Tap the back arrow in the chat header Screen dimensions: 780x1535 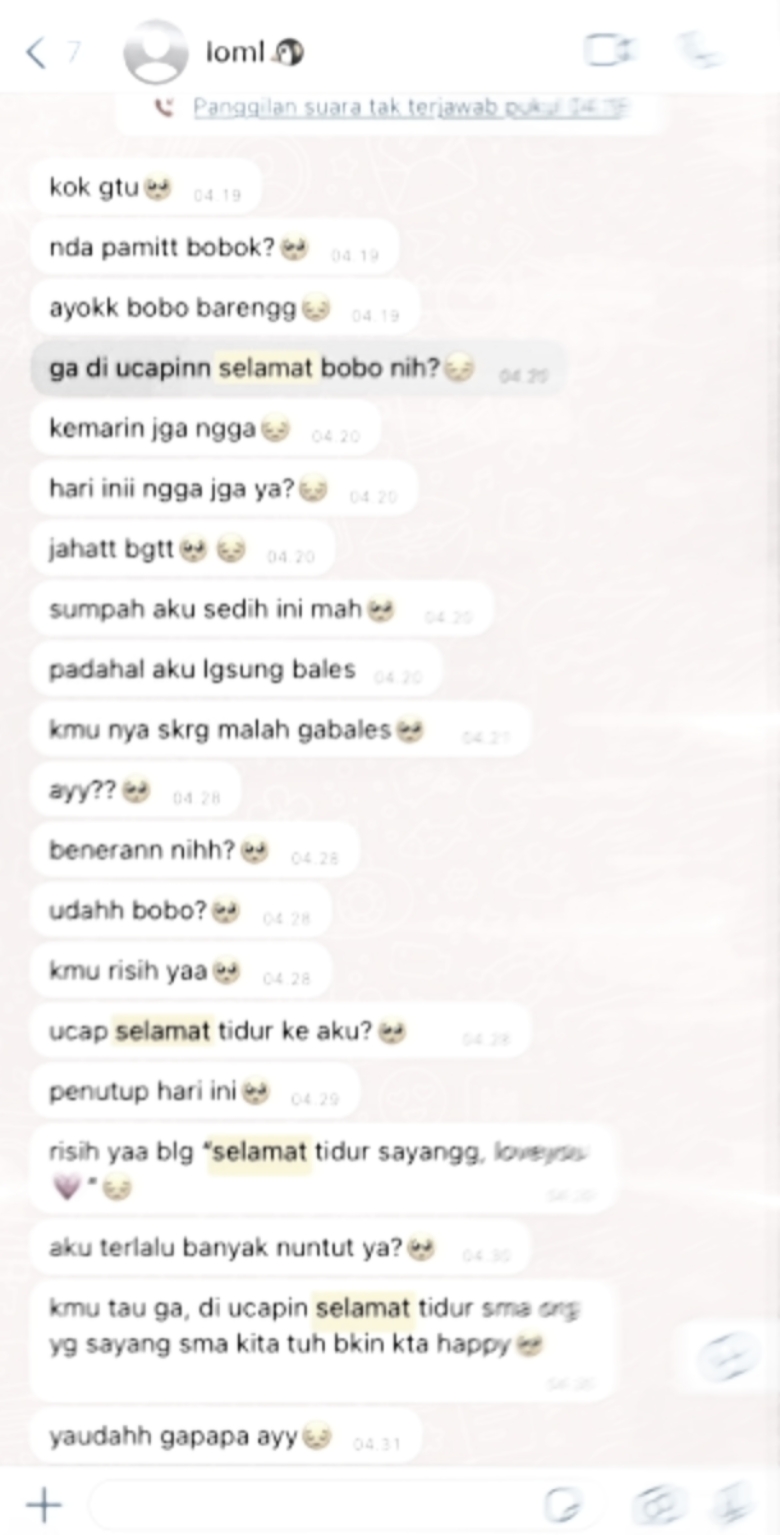(36, 52)
